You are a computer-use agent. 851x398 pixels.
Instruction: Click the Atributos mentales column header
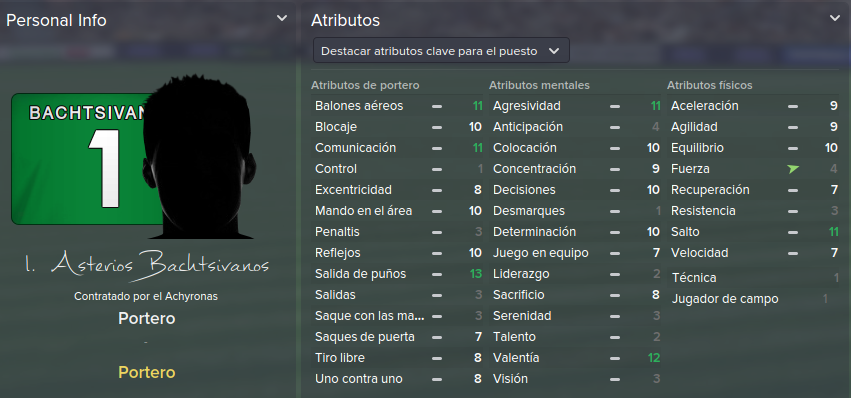(x=539, y=85)
